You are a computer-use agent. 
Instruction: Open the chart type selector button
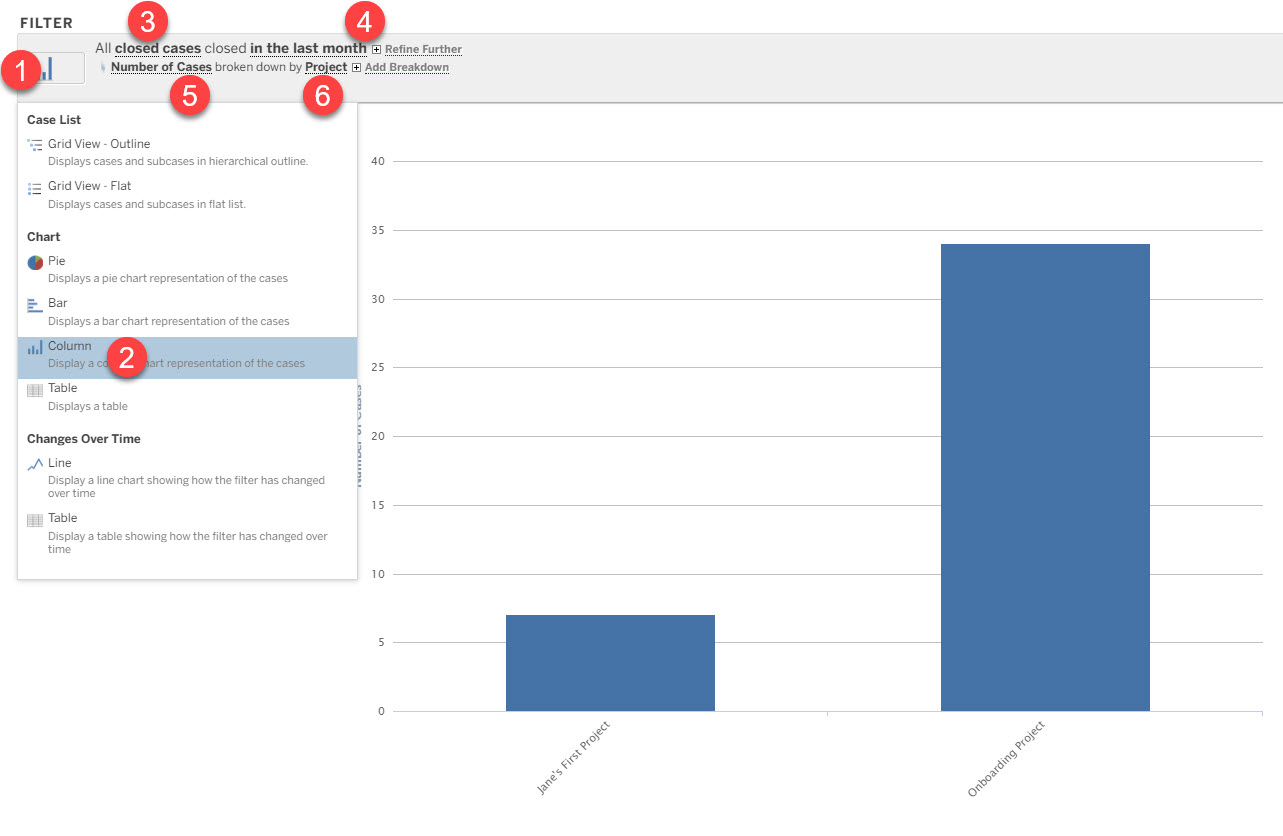coord(51,68)
